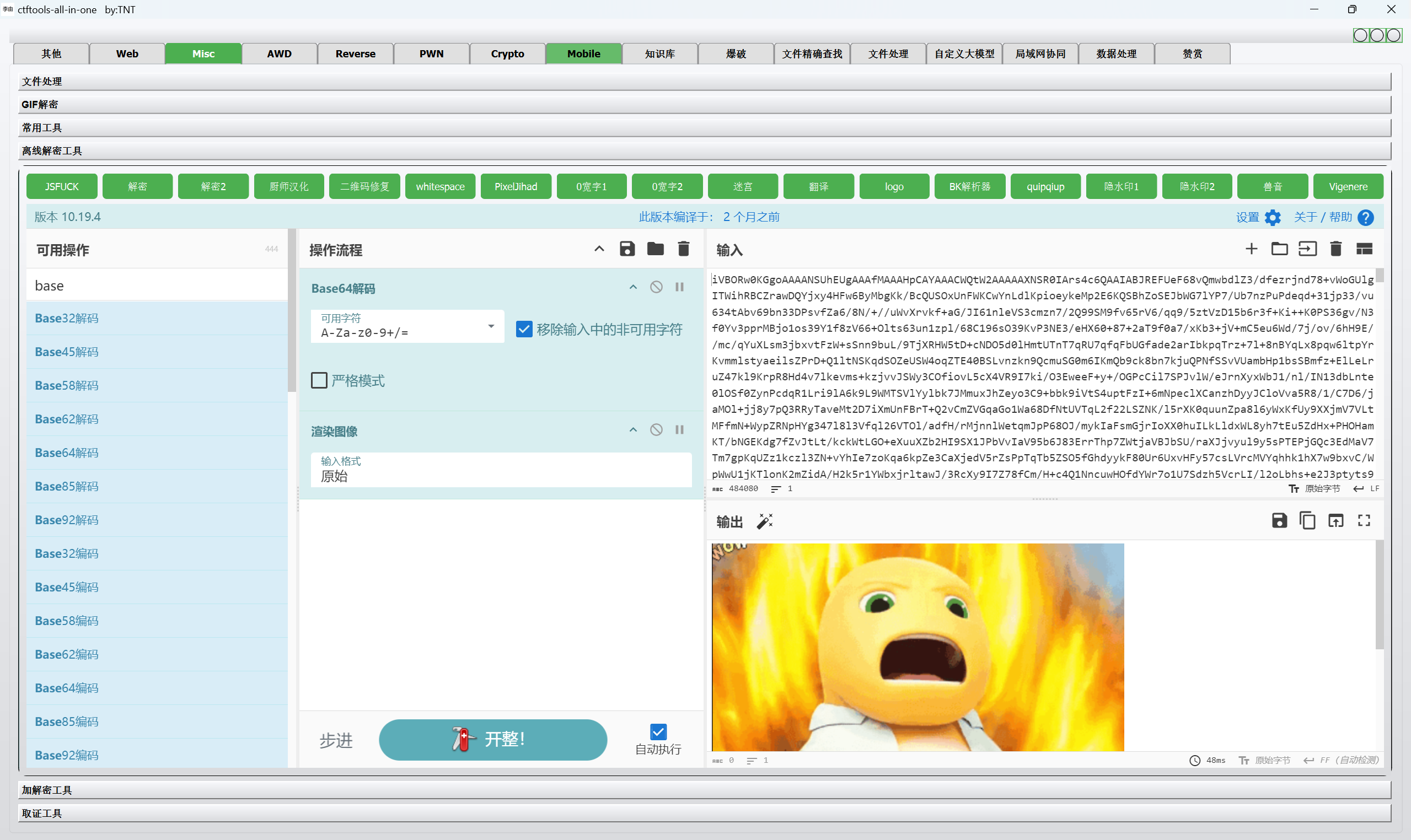The image size is (1411, 840).
Task: Change input line ending LF selector
Action: [x=1366, y=488]
